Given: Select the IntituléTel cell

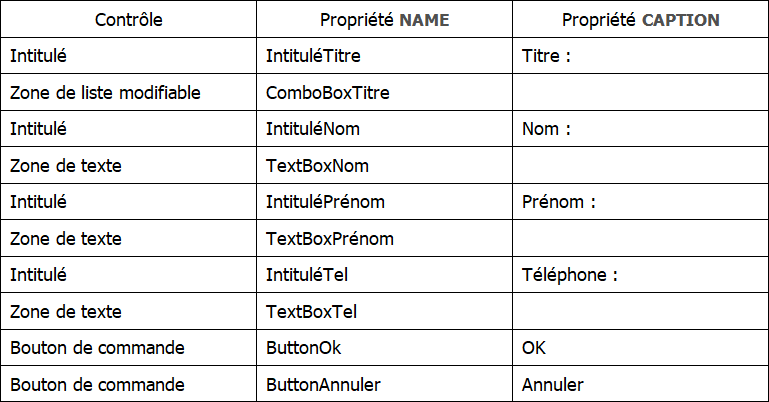Looking at the screenshot, I should [307, 274].
